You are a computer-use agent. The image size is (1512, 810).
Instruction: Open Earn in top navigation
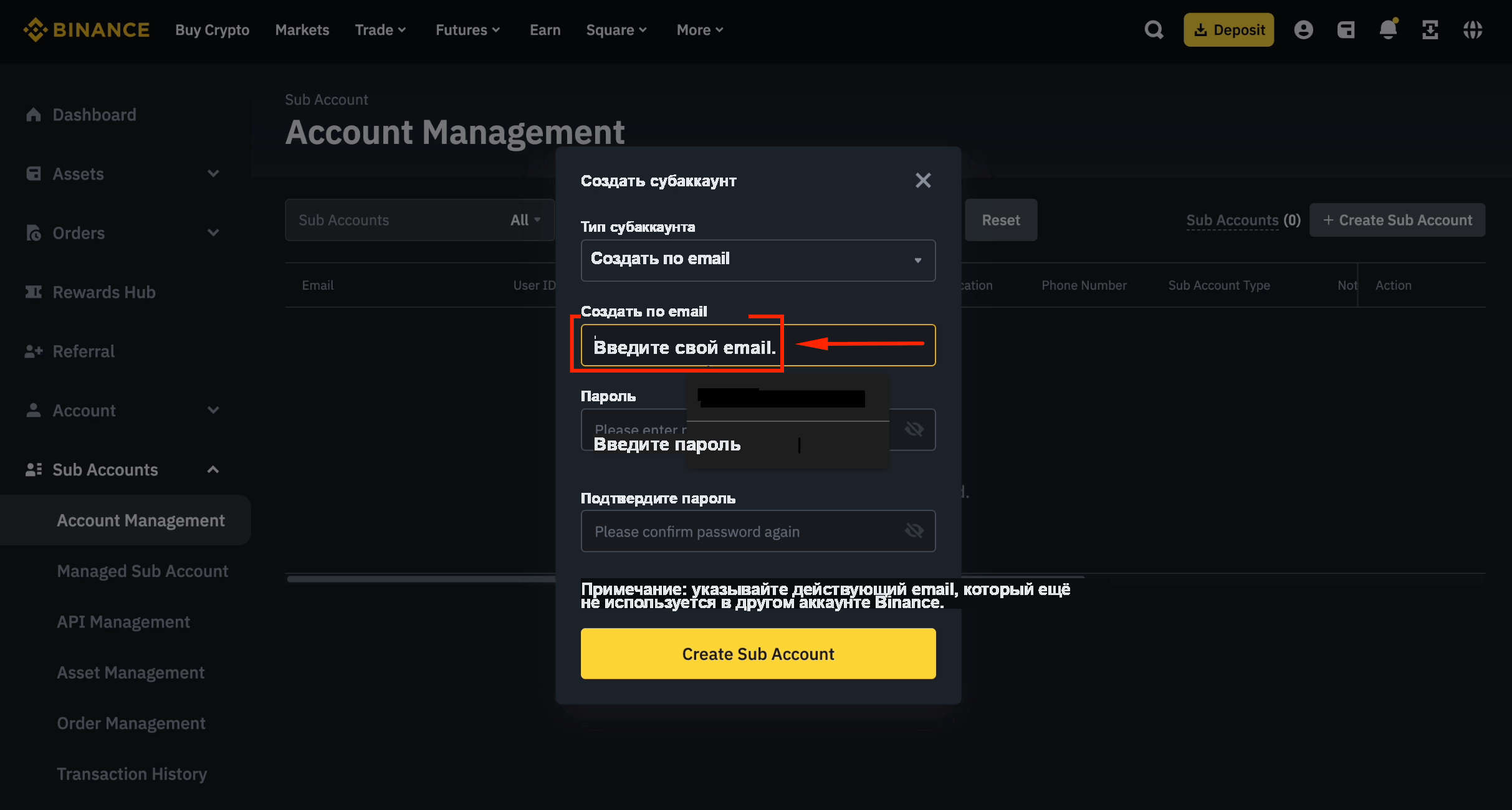pos(545,30)
